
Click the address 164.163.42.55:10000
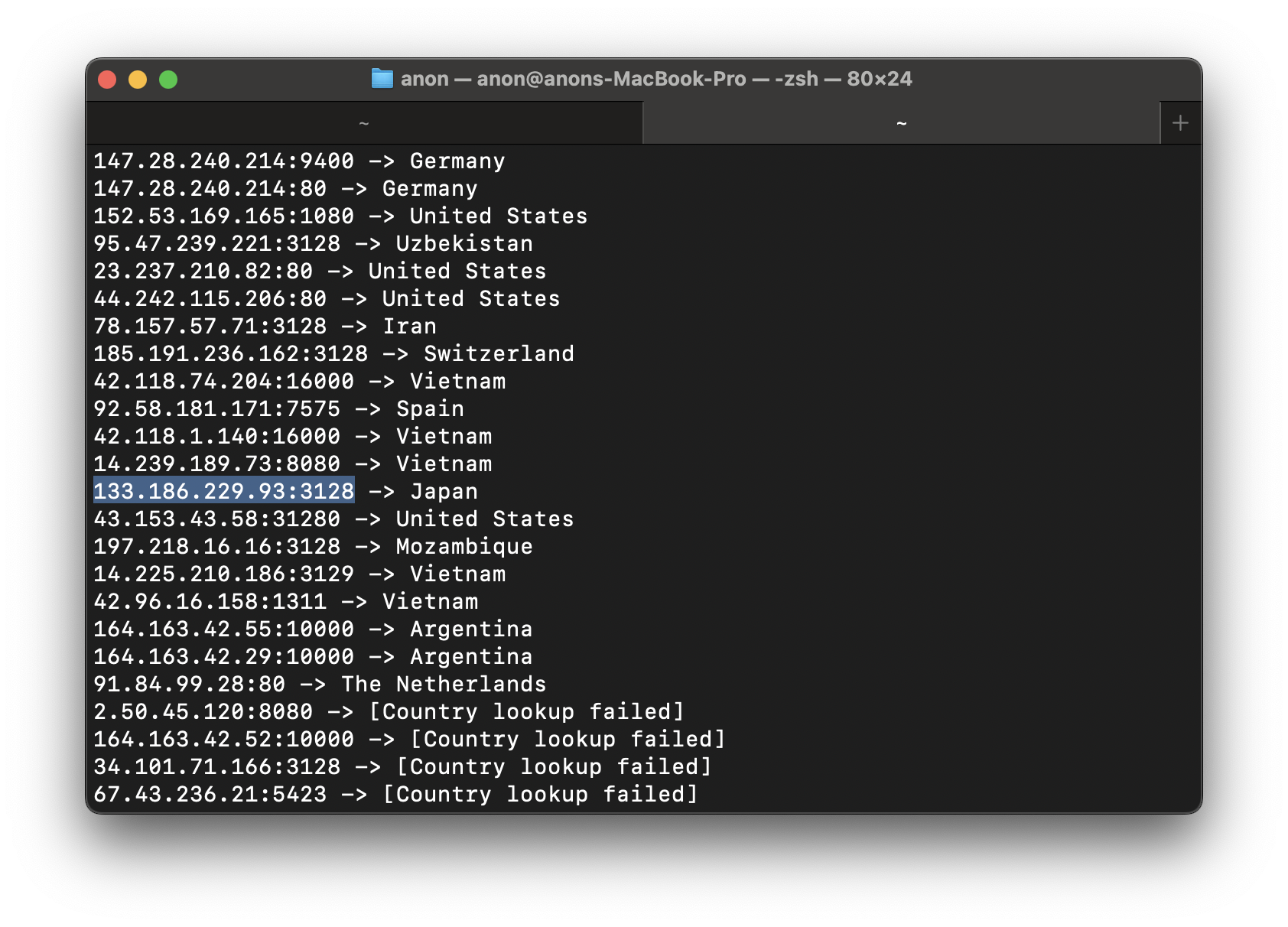pos(224,629)
